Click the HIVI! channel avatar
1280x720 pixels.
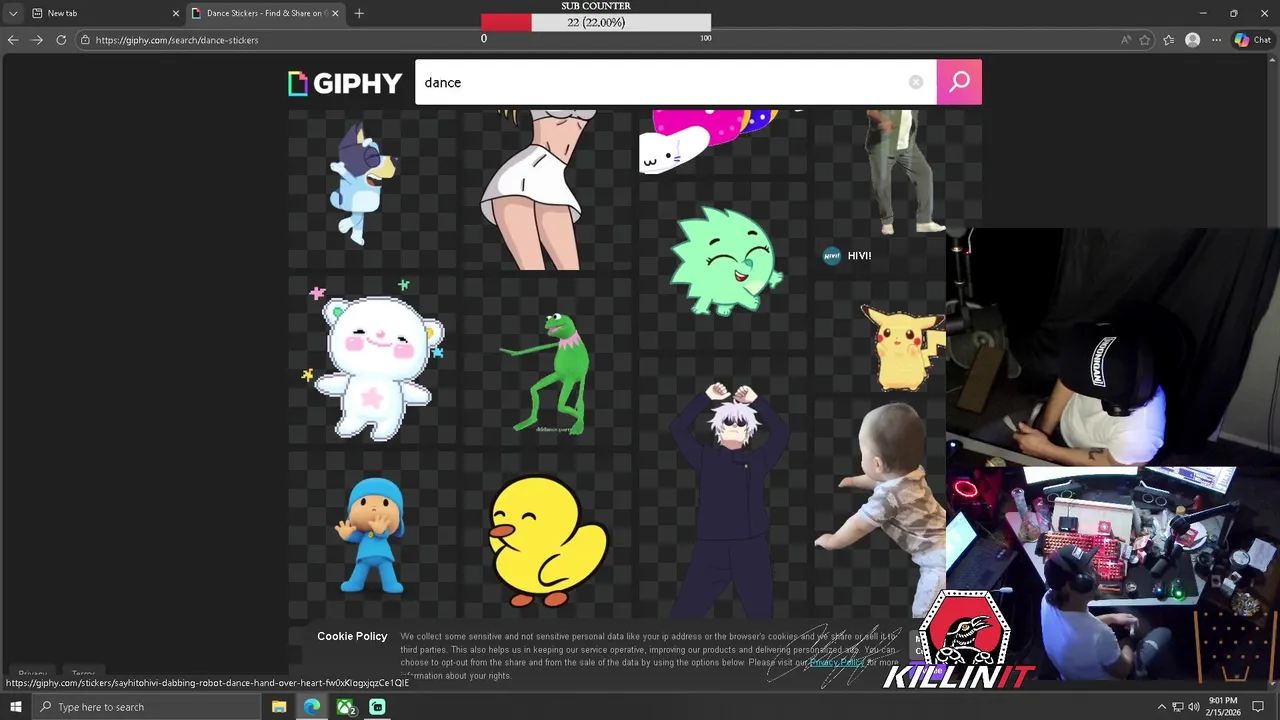point(832,256)
